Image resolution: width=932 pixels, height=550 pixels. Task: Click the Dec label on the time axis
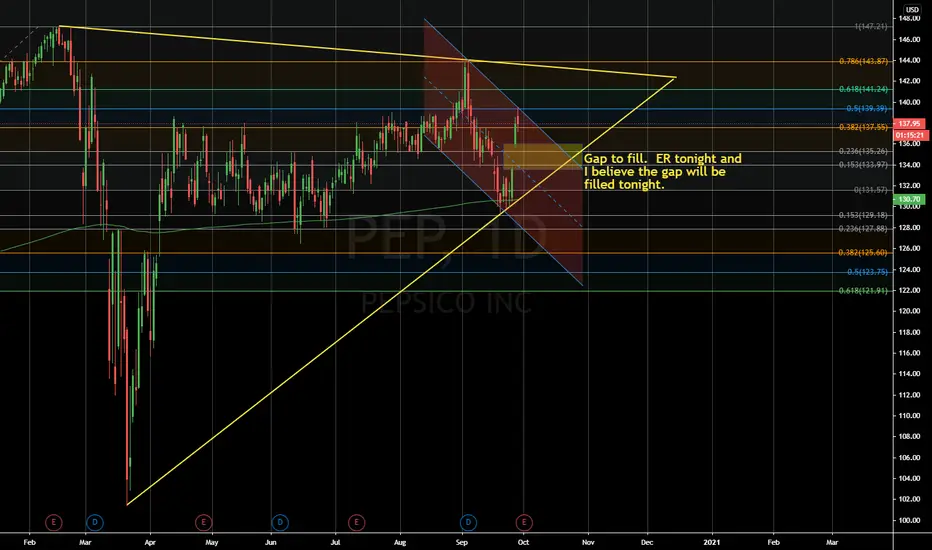click(647, 542)
